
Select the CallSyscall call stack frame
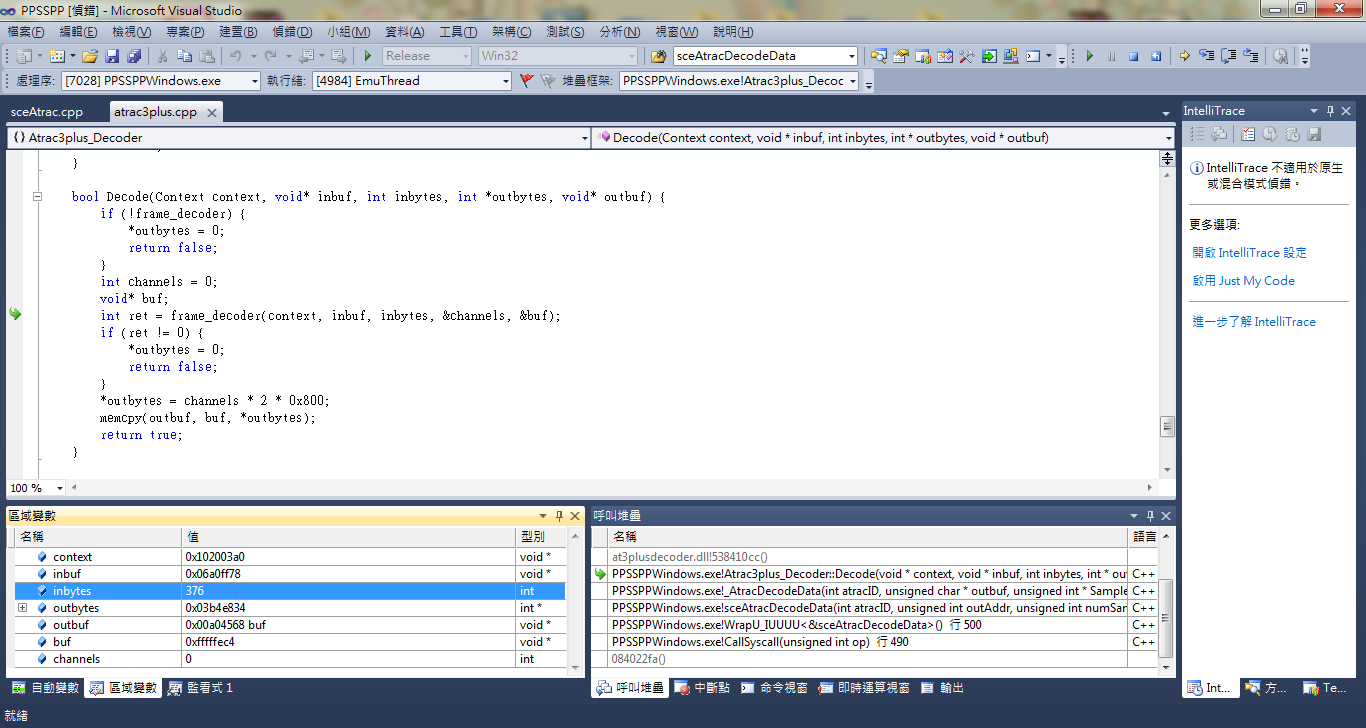[875, 642]
